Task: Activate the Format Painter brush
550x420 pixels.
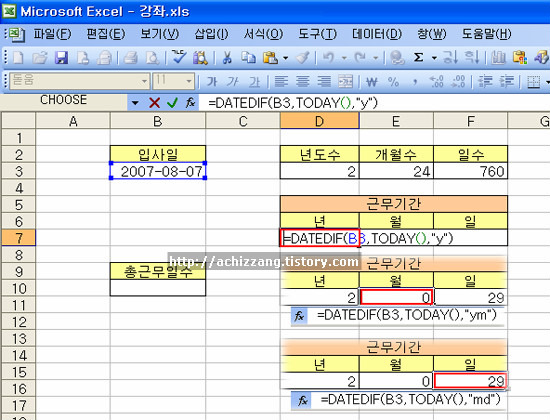Action: pos(302,58)
